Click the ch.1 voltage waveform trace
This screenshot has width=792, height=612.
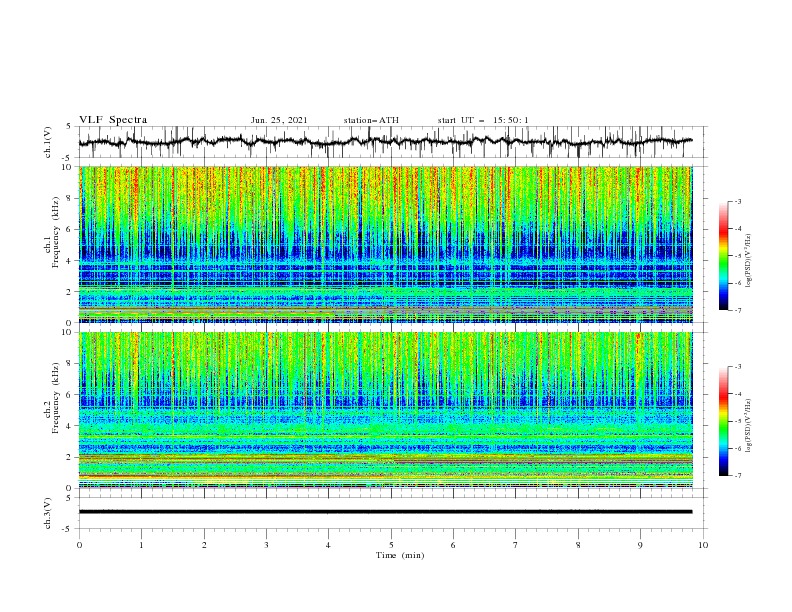pyautogui.click(x=385, y=142)
